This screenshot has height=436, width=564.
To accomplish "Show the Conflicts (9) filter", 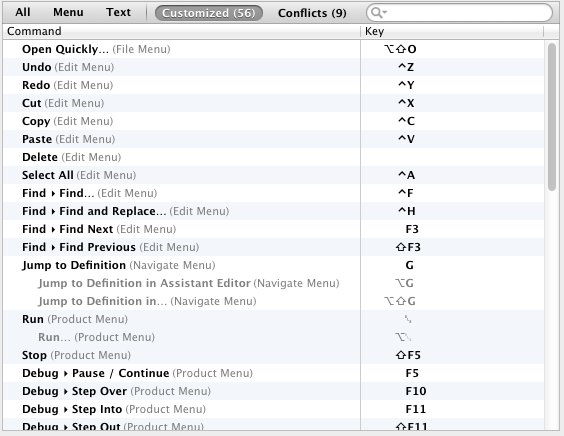I will pos(312,13).
